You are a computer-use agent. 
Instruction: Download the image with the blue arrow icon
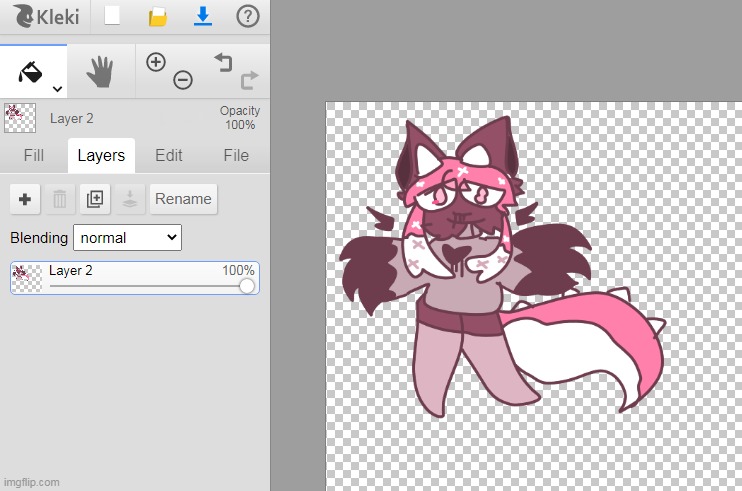pyautogui.click(x=203, y=17)
